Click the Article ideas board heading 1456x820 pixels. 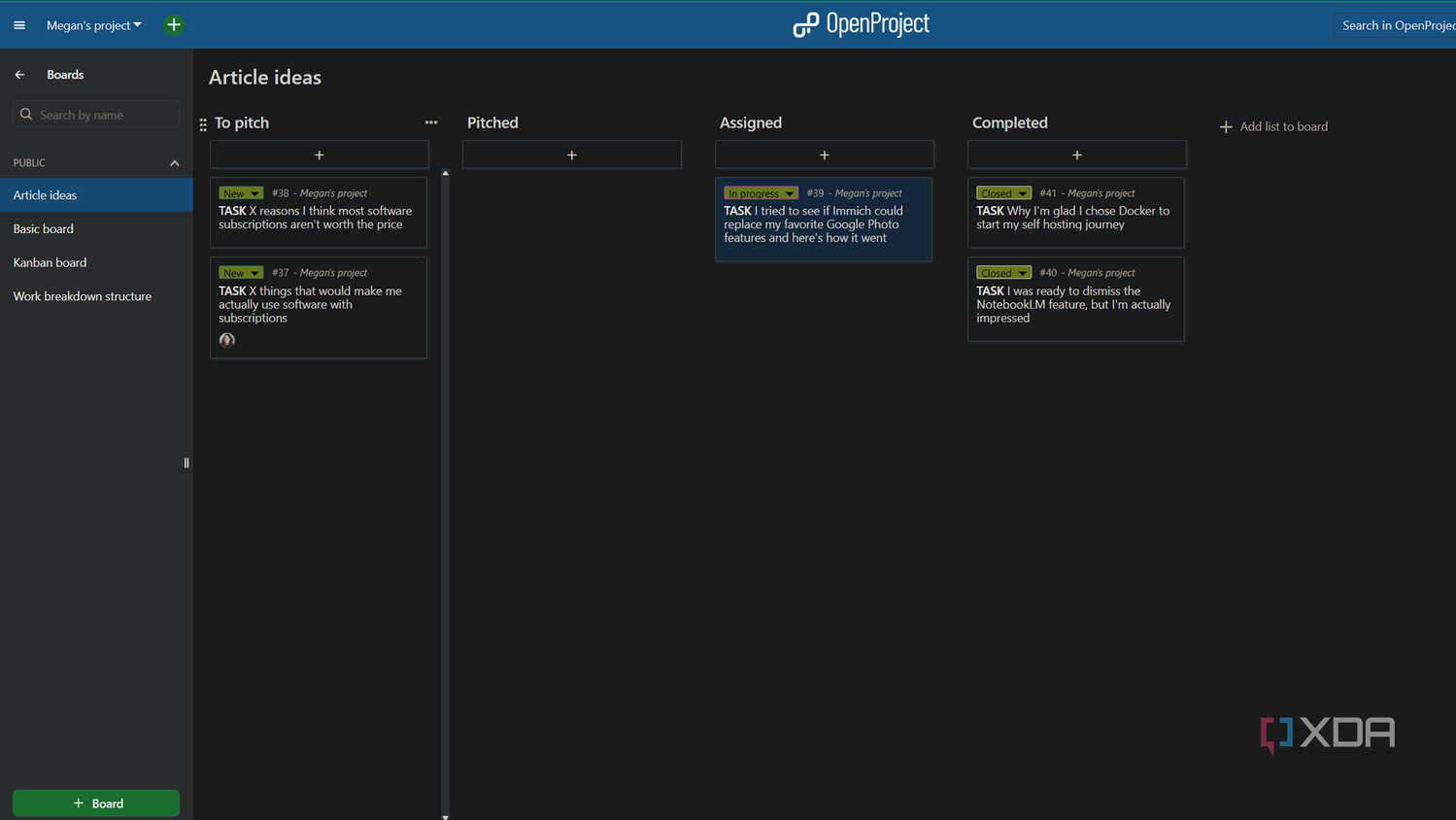coord(265,78)
